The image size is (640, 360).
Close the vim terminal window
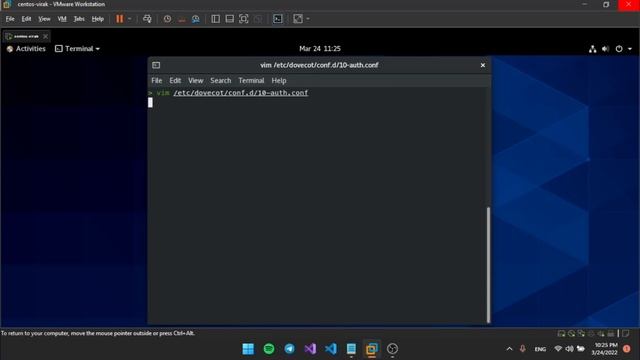(x=483, y=65)
